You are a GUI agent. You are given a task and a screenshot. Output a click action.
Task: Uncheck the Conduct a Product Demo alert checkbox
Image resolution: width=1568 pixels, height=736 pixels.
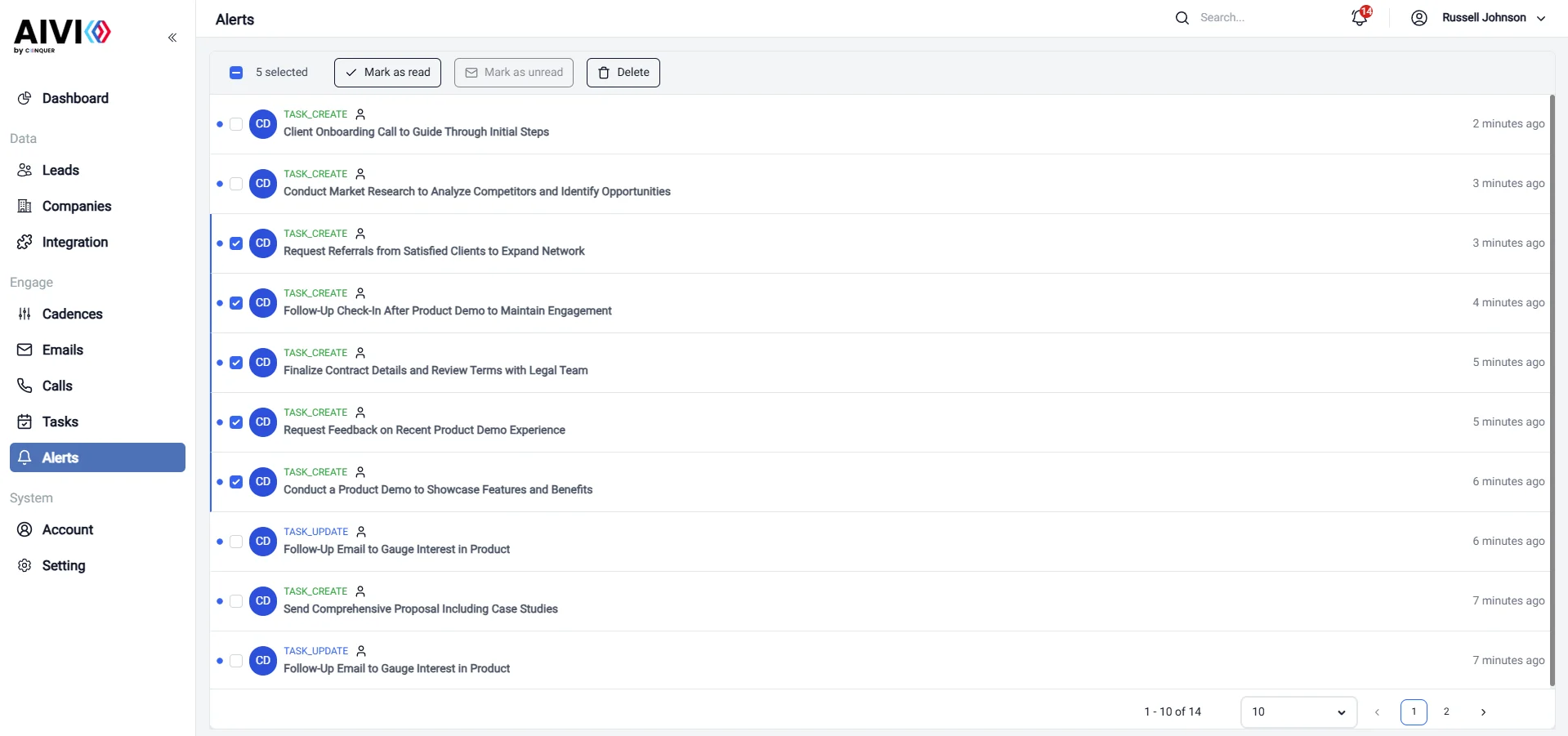pyautogui.click(x=236, y=482)
